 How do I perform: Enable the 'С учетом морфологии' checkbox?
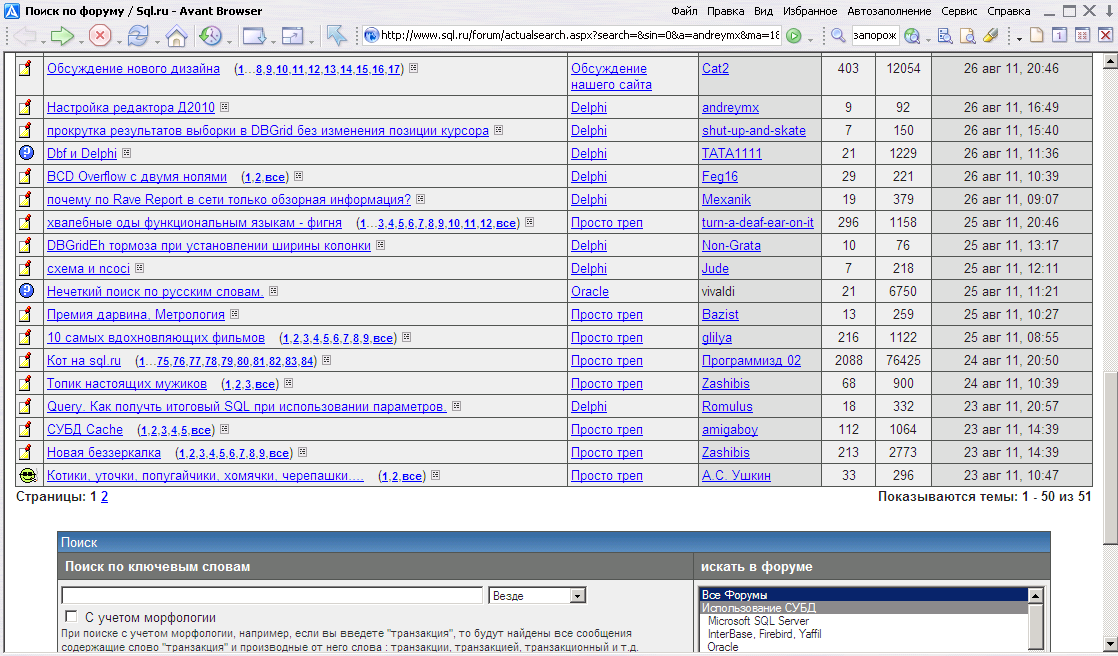tap(71, 617)
